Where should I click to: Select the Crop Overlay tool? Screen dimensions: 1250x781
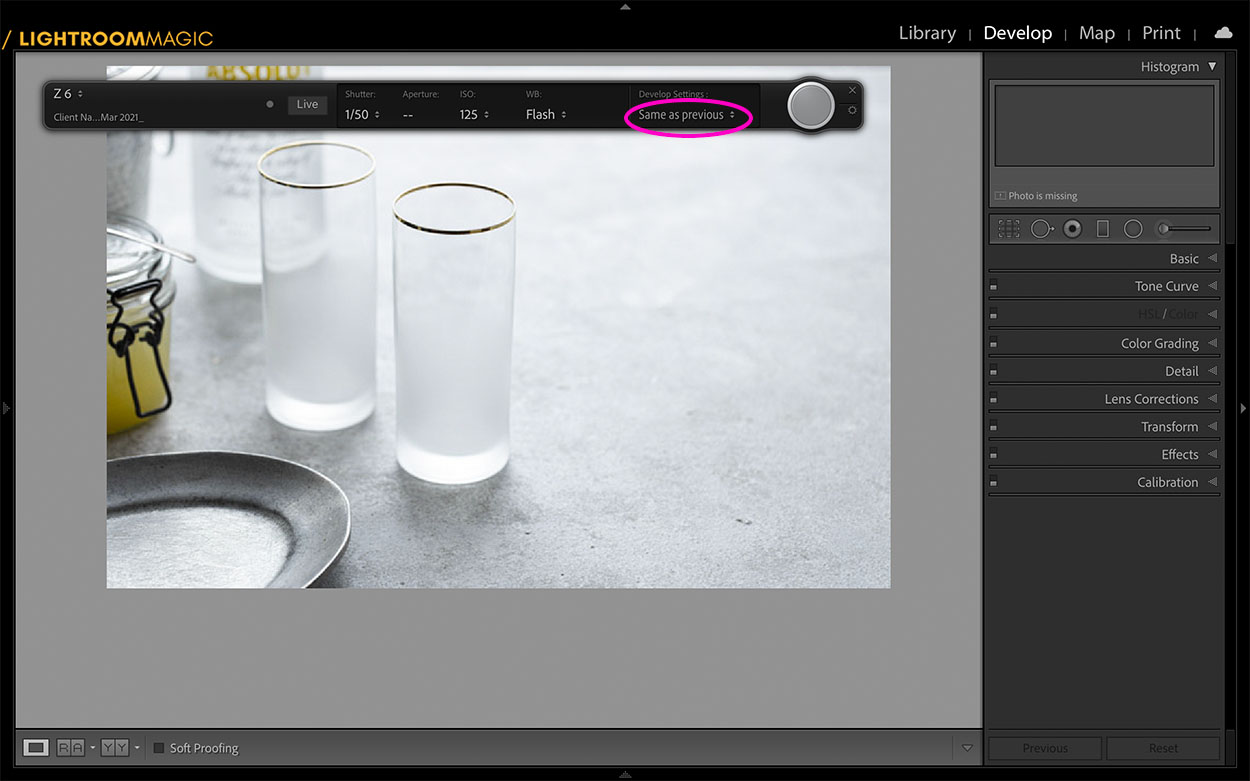[1009, 229]
